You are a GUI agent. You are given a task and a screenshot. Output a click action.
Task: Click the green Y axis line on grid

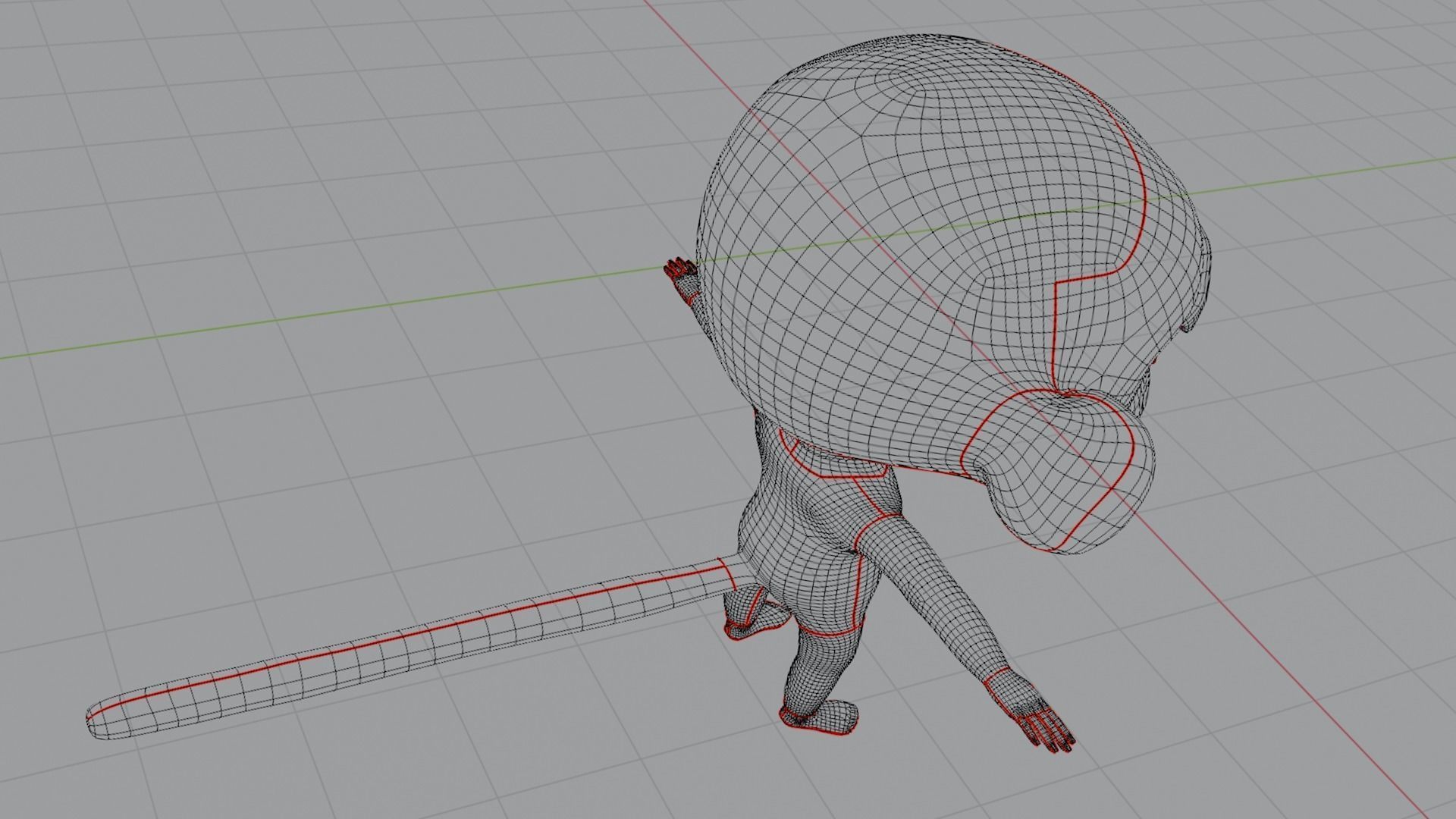point(303,317)
